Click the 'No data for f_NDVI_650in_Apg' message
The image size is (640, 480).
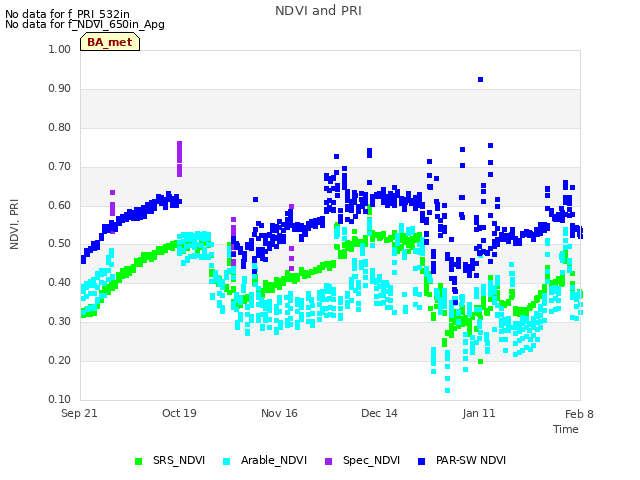click(x=85, y=24)
